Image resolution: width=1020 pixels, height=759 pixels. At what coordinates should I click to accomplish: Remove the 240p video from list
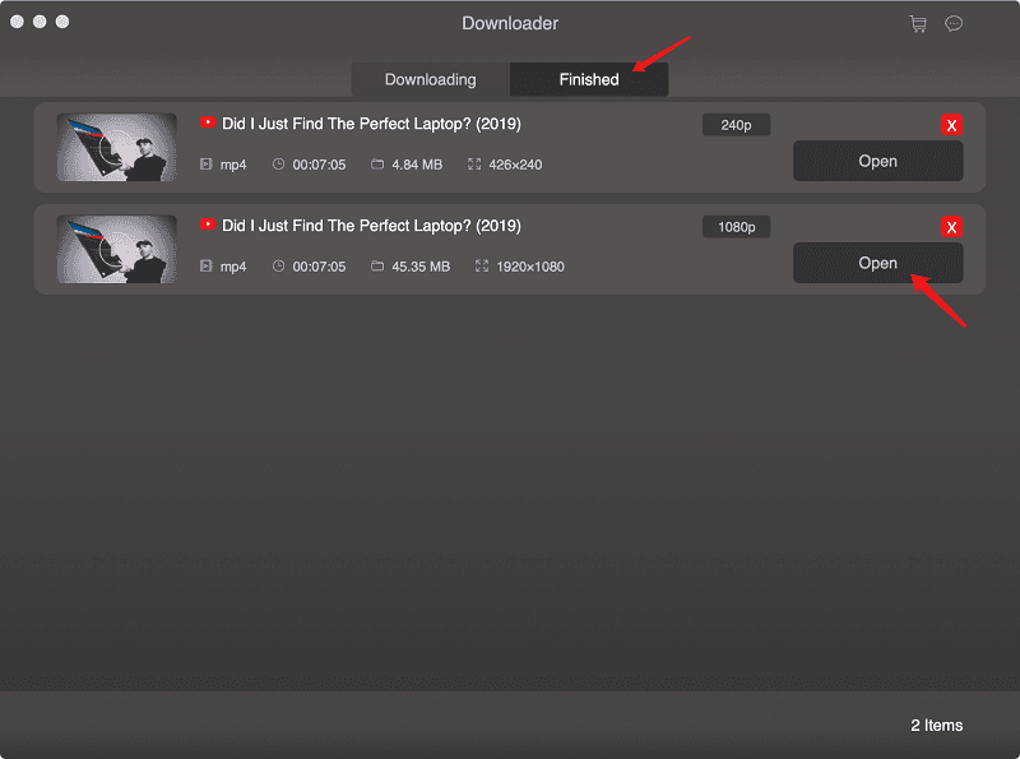pyautogui.click(x=952, y=125)
